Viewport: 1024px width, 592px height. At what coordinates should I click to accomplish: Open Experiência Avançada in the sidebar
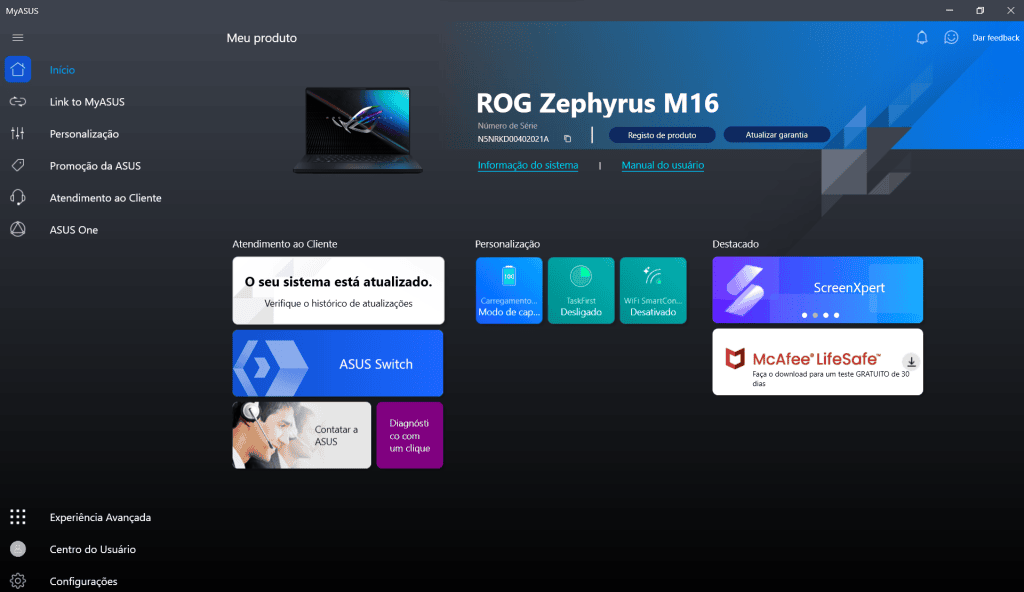click(100, 517)
